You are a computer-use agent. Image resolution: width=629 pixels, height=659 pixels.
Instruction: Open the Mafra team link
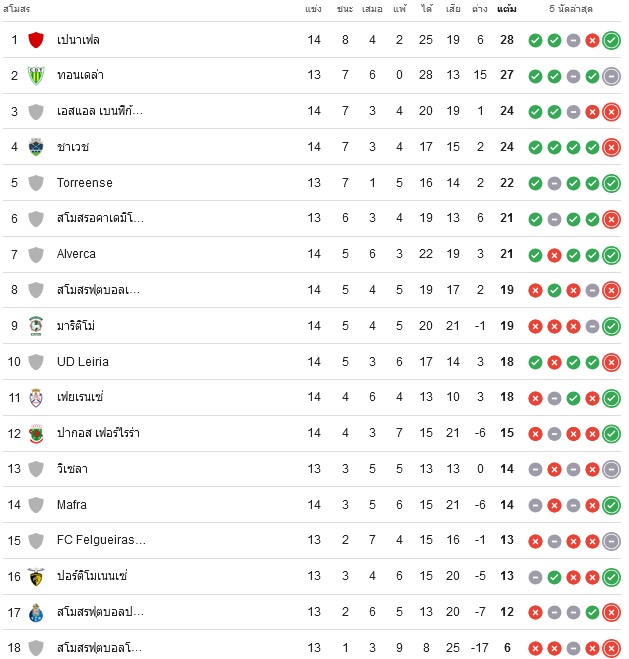coord(71,504)
